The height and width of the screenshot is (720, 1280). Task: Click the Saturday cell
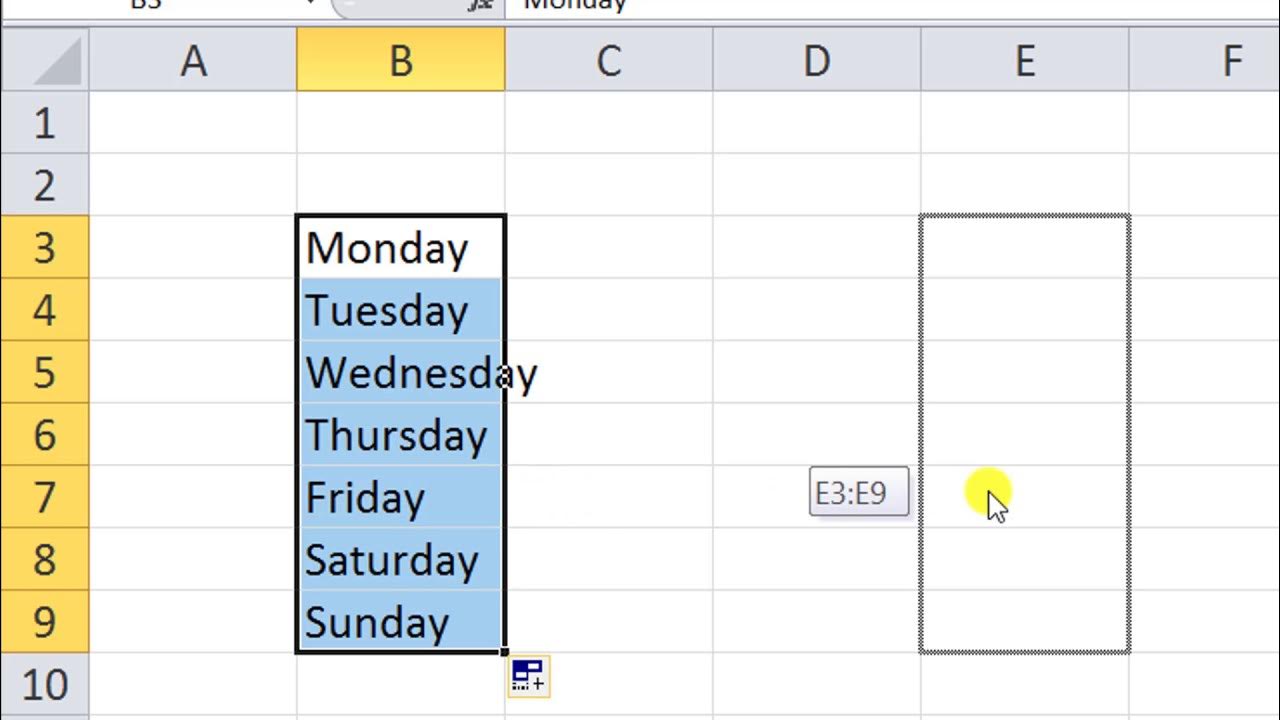tap(401, 560)
